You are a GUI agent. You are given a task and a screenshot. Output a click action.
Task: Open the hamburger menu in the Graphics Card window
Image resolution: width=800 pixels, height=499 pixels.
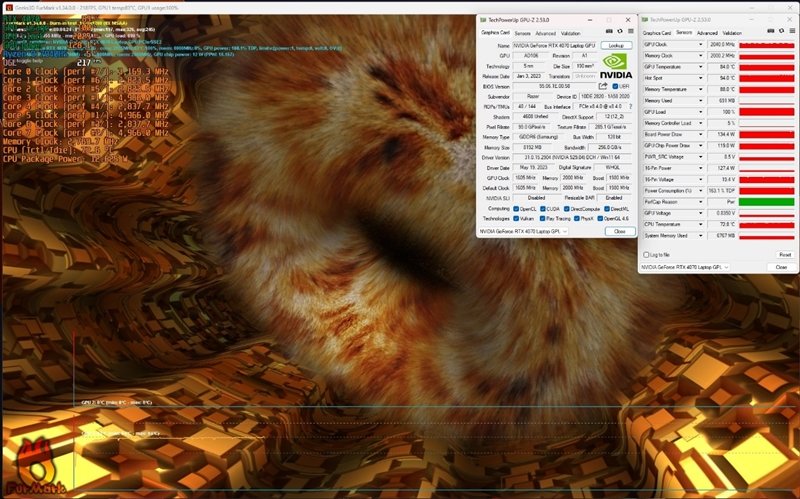click(631, 31)
